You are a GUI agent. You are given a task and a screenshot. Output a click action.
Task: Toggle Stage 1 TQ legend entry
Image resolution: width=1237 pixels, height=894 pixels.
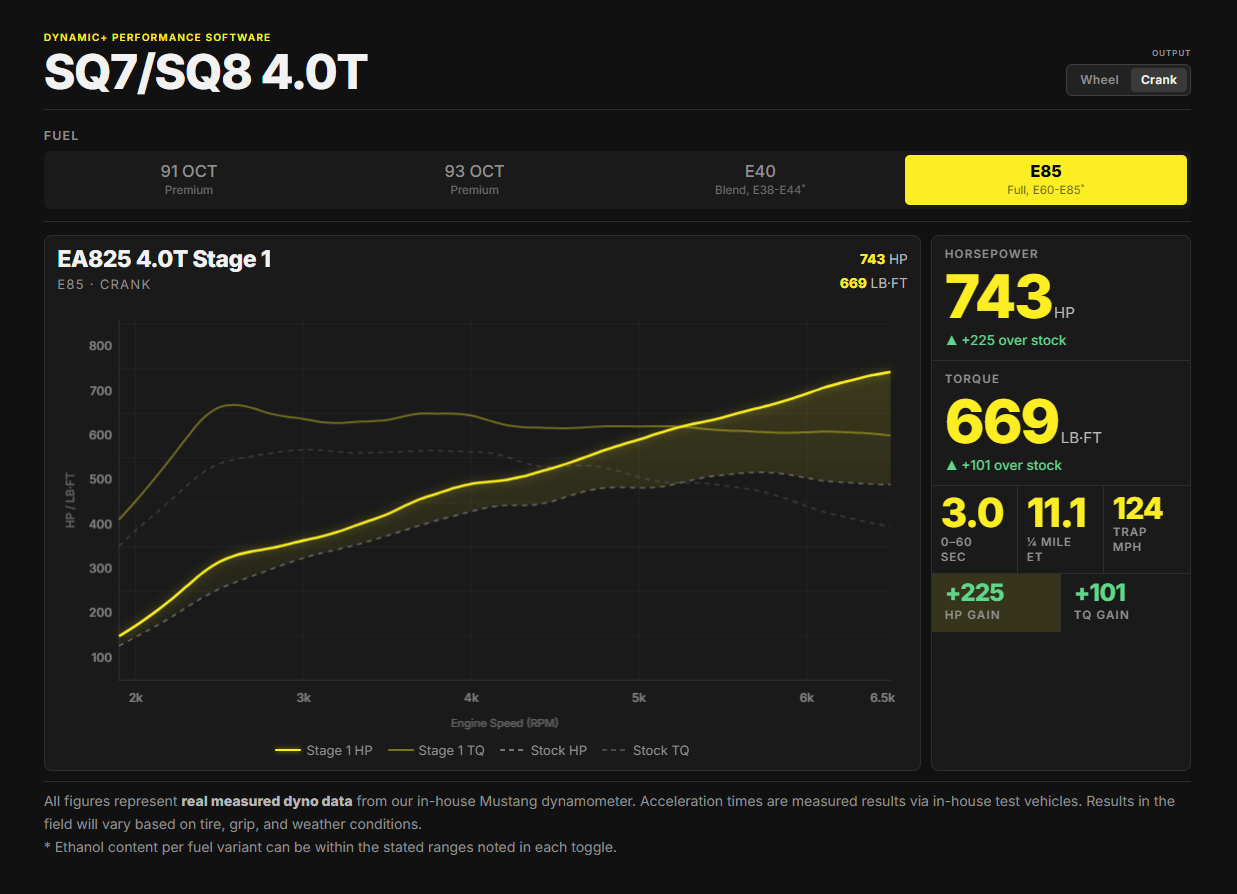click(x=436, y=750)
